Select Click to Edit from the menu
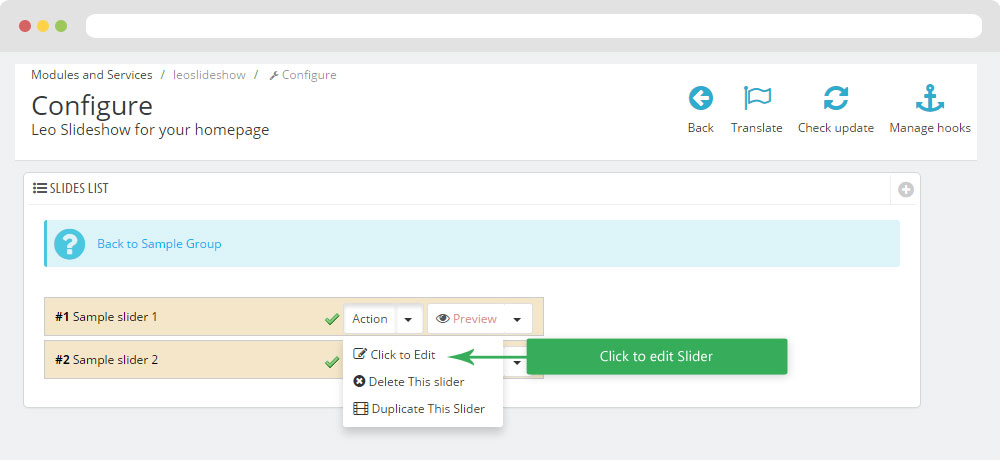 coord(402,355)
